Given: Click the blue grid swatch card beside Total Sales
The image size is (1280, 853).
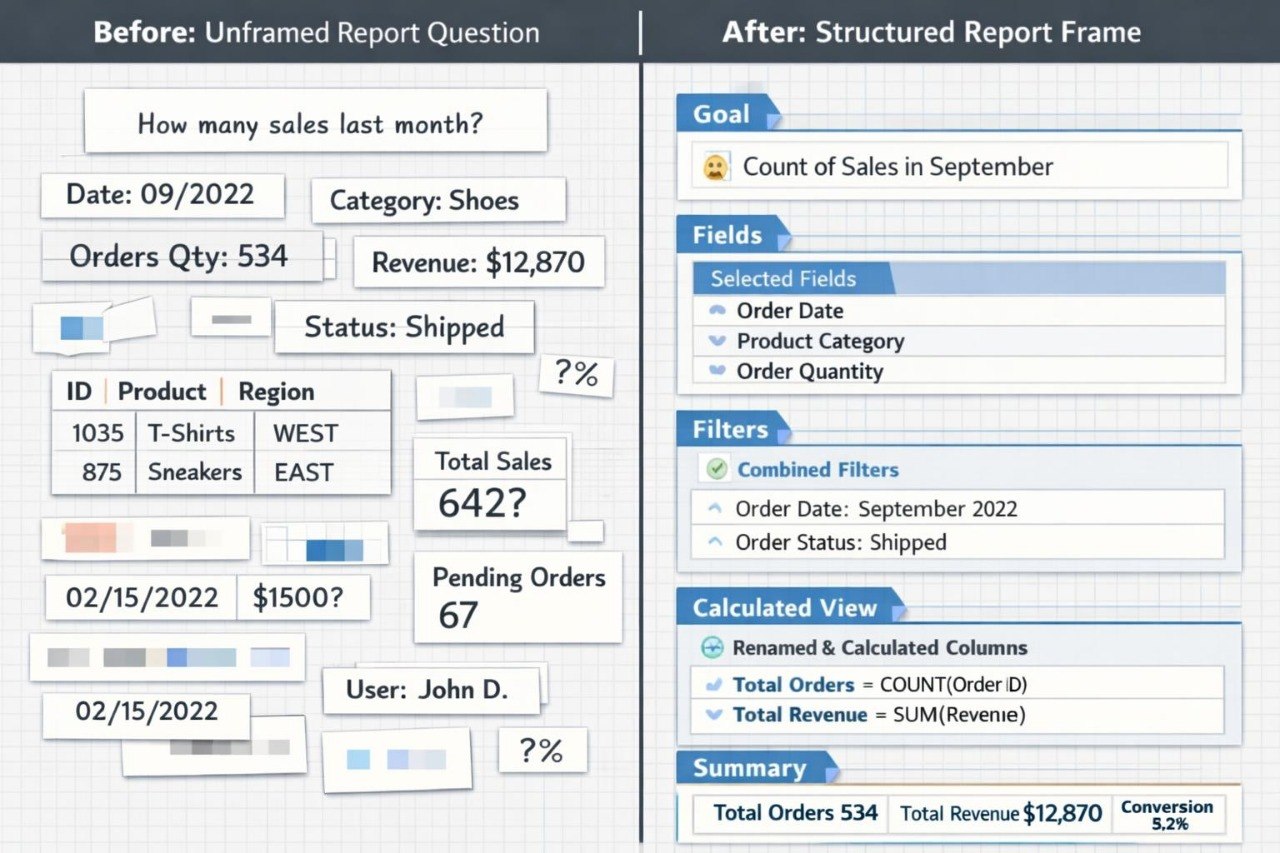Looking at the screenshot, I should click(x=324, y=545).
